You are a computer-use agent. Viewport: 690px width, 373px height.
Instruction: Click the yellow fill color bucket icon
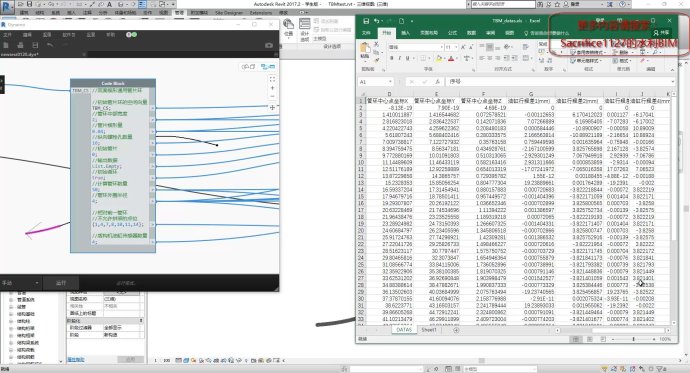(439, 58)
